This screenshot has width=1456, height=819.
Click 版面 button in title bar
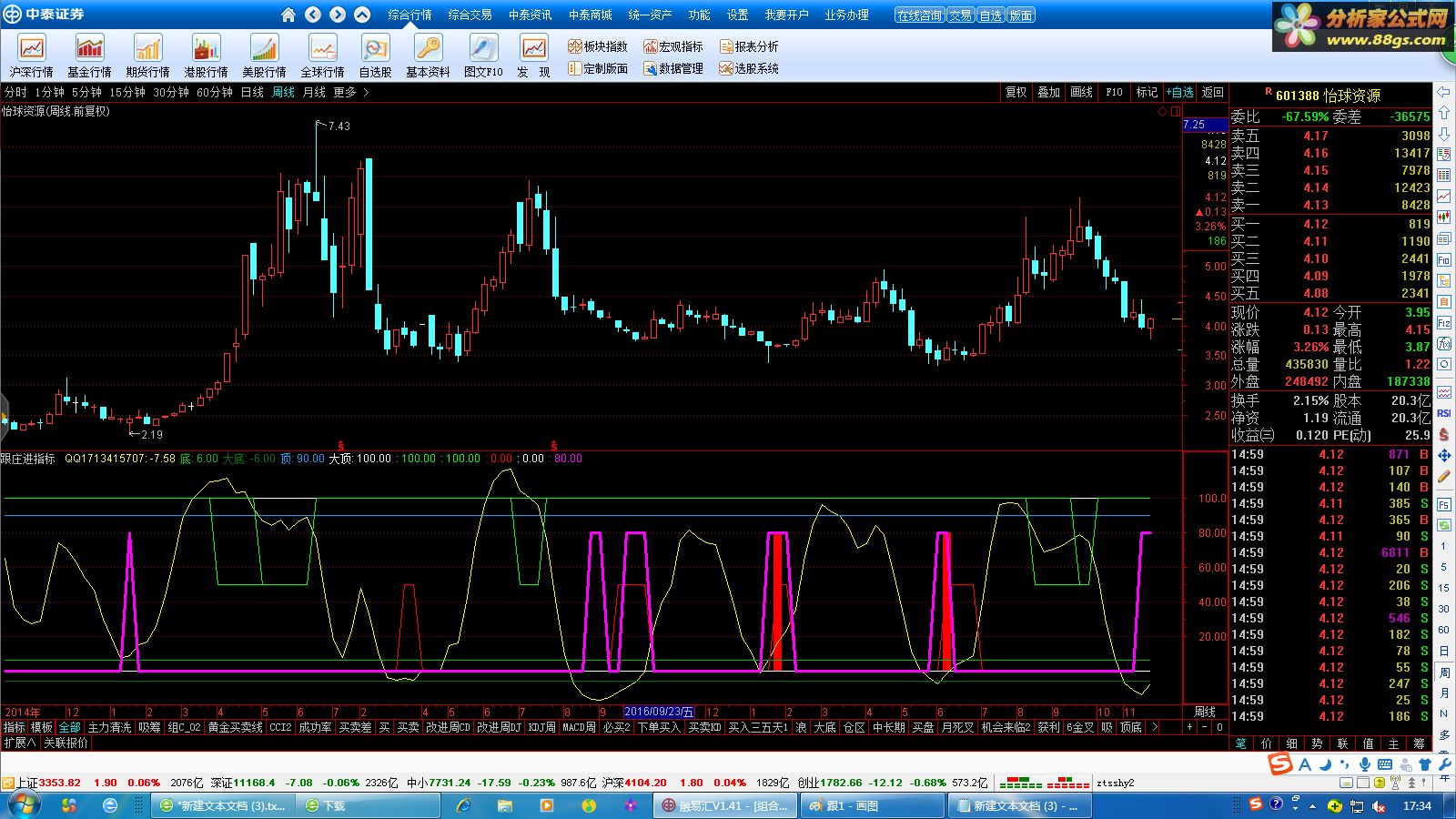1021,15
